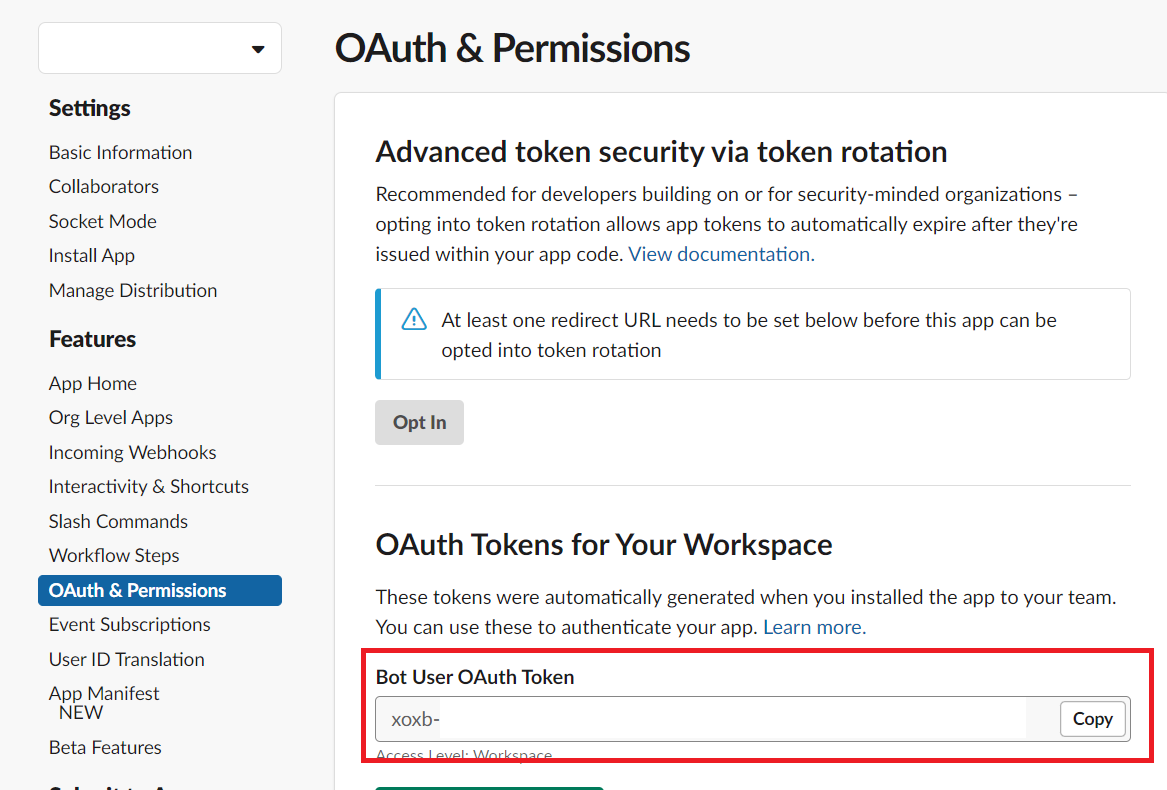Open Interactivity & Shortcuts
The image size is (1167, 790).
(149, 487)
